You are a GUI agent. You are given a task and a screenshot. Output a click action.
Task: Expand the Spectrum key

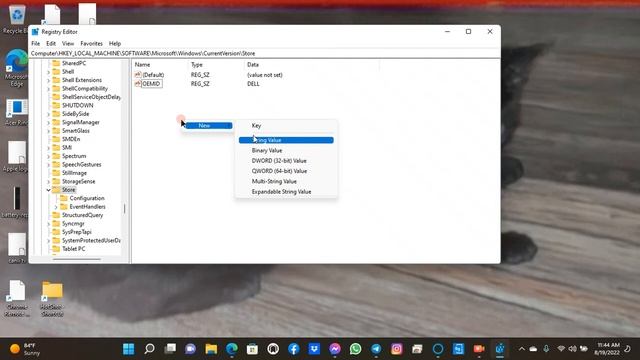click(49, 156)
